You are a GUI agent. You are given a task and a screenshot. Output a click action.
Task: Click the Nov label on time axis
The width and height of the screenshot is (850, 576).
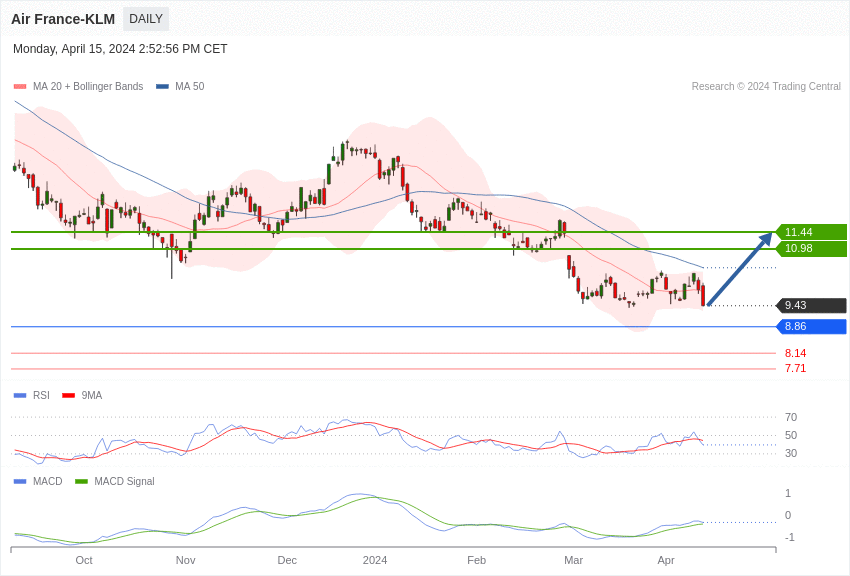pos(185,560)
